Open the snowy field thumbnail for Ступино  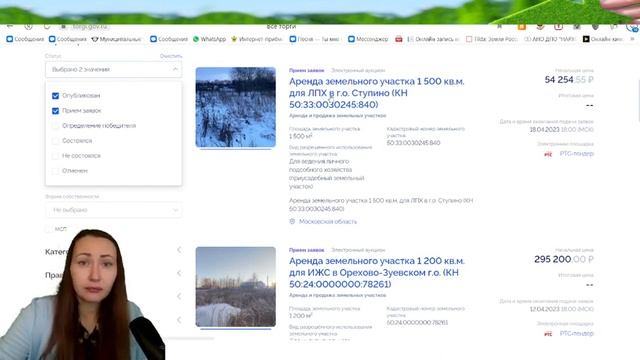236,107
